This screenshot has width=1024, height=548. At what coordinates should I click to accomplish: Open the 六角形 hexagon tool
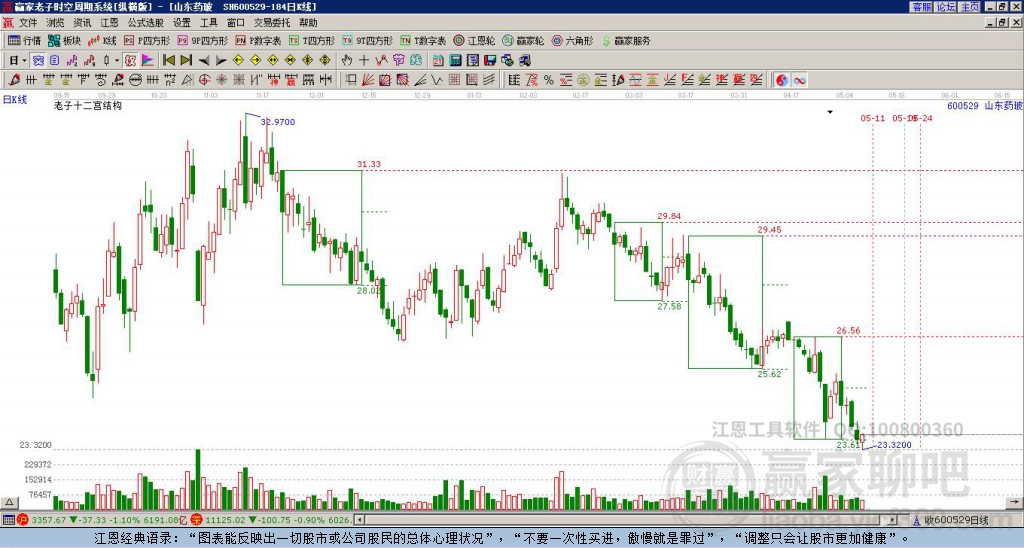coord(572,40)
